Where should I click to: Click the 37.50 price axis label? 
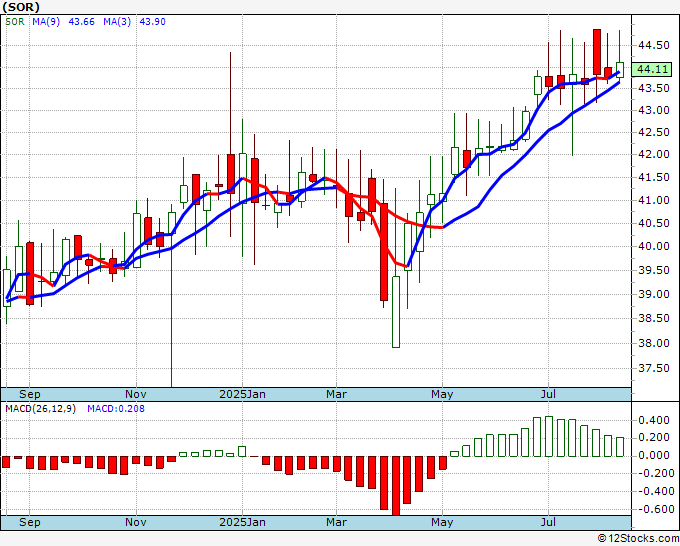(654, 368)
